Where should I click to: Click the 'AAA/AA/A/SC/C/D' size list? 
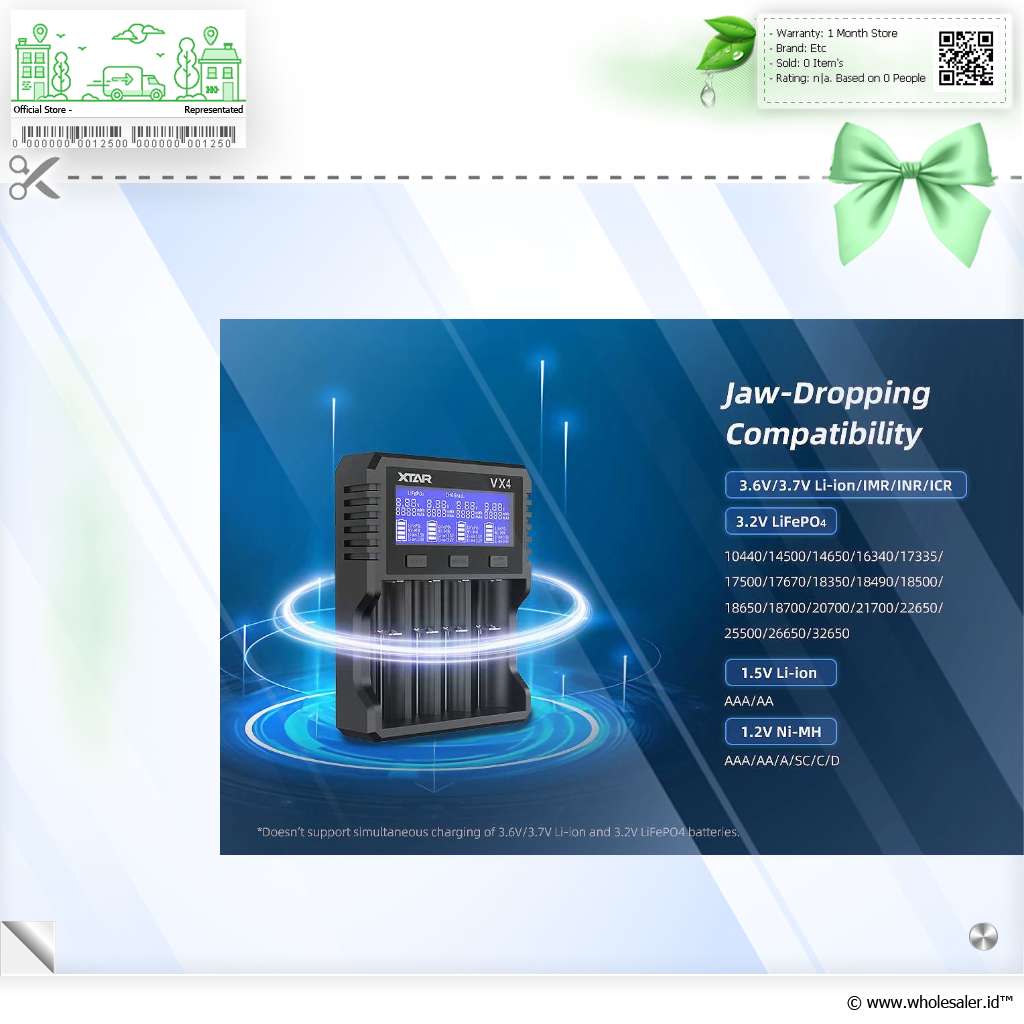point(782,761)
